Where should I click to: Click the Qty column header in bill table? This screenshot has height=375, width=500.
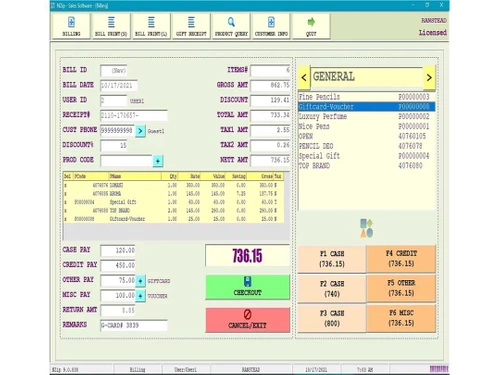[170, 176]
